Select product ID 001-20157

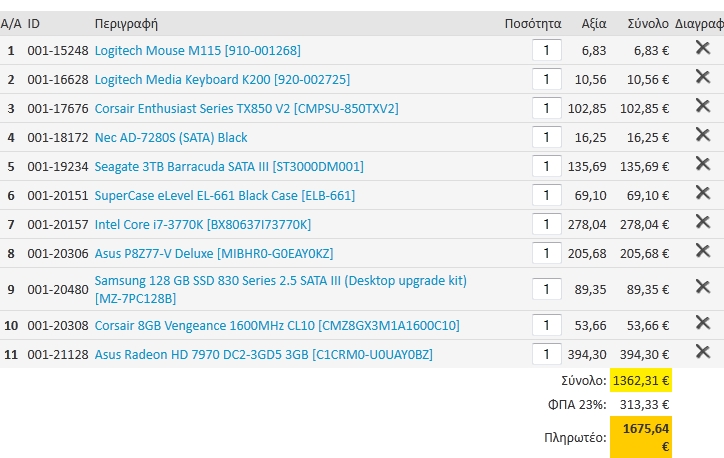58,225
